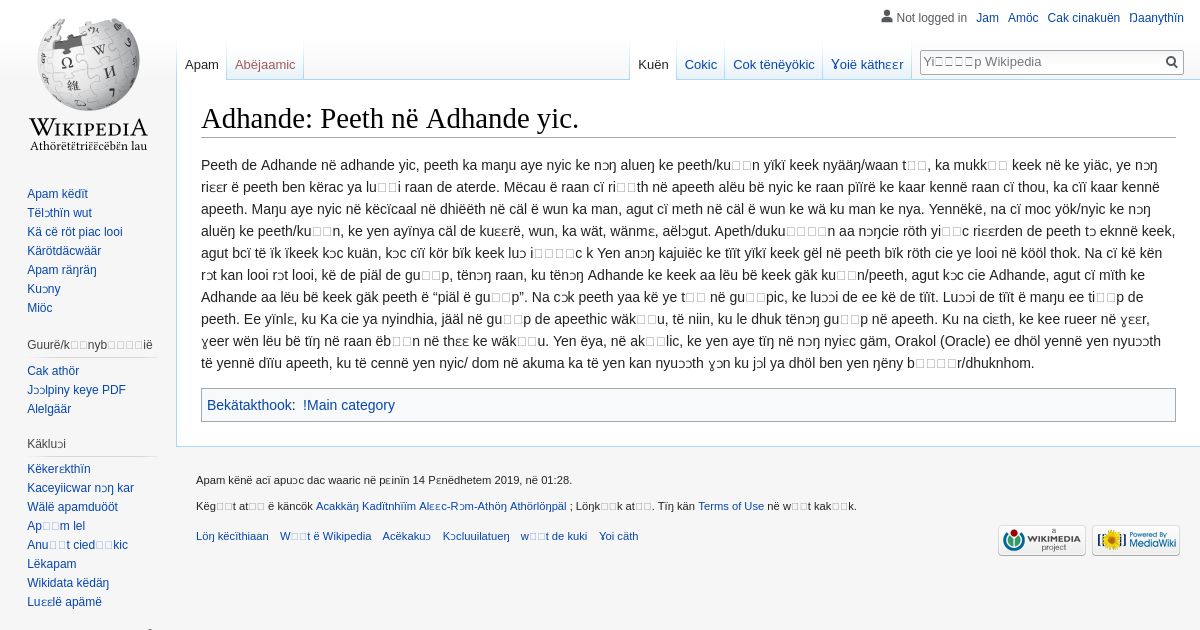Viewport: 1200px width, 630px height.
Task: Click Acëkakuɔ footer link
Action: (407, 536)
